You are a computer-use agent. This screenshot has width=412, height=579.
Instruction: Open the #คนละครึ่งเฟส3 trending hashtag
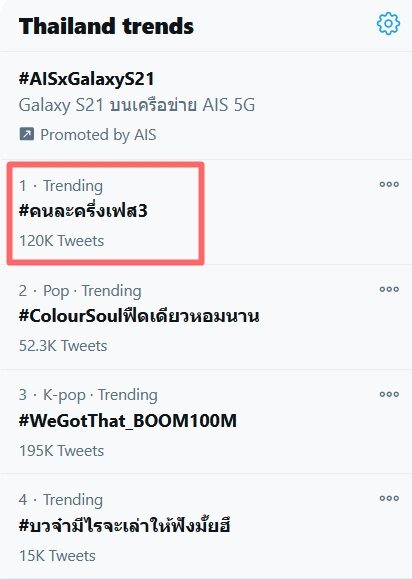[x=83, y=210]
